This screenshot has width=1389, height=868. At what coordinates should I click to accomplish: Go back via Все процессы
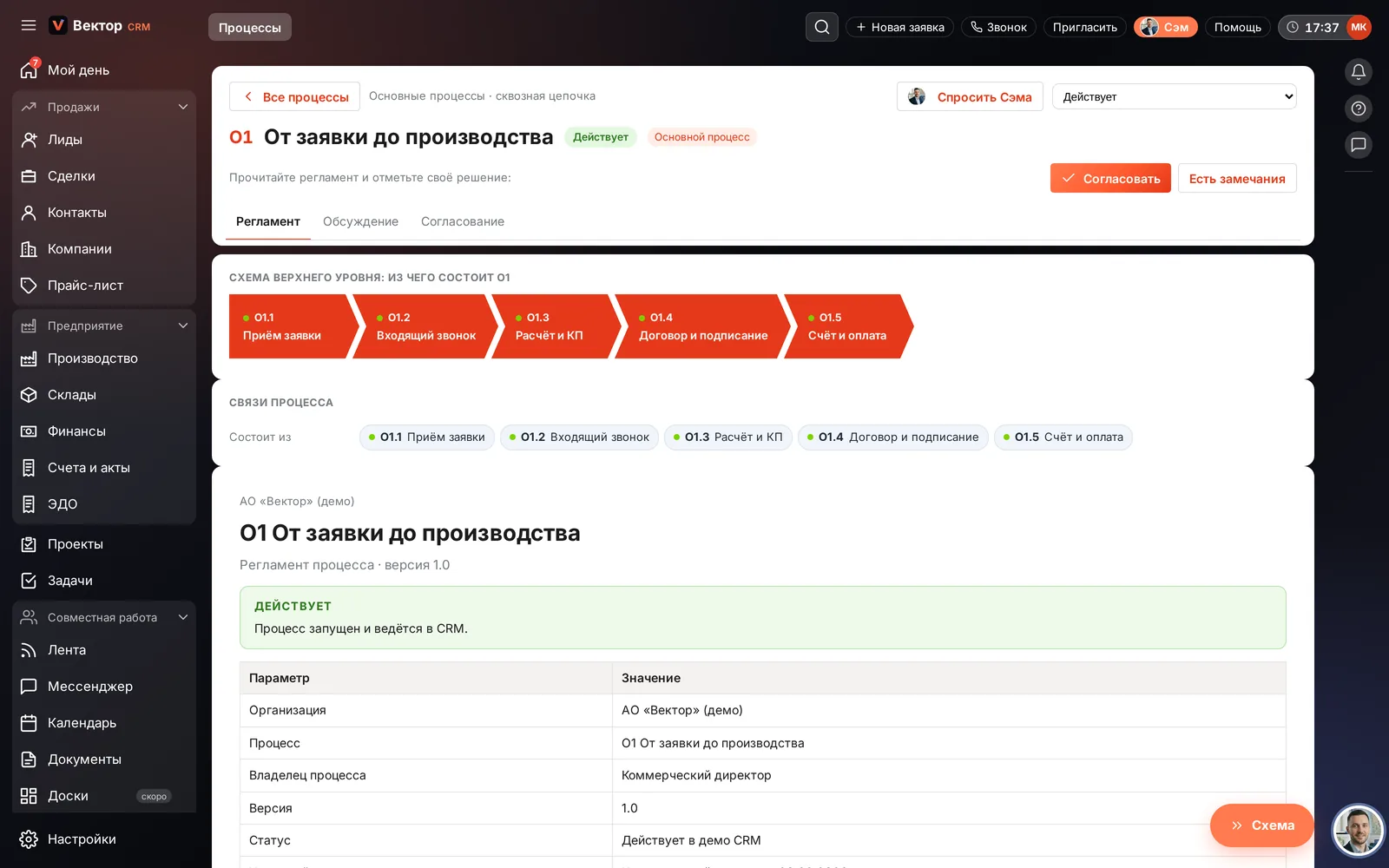(x=295, y=96)
